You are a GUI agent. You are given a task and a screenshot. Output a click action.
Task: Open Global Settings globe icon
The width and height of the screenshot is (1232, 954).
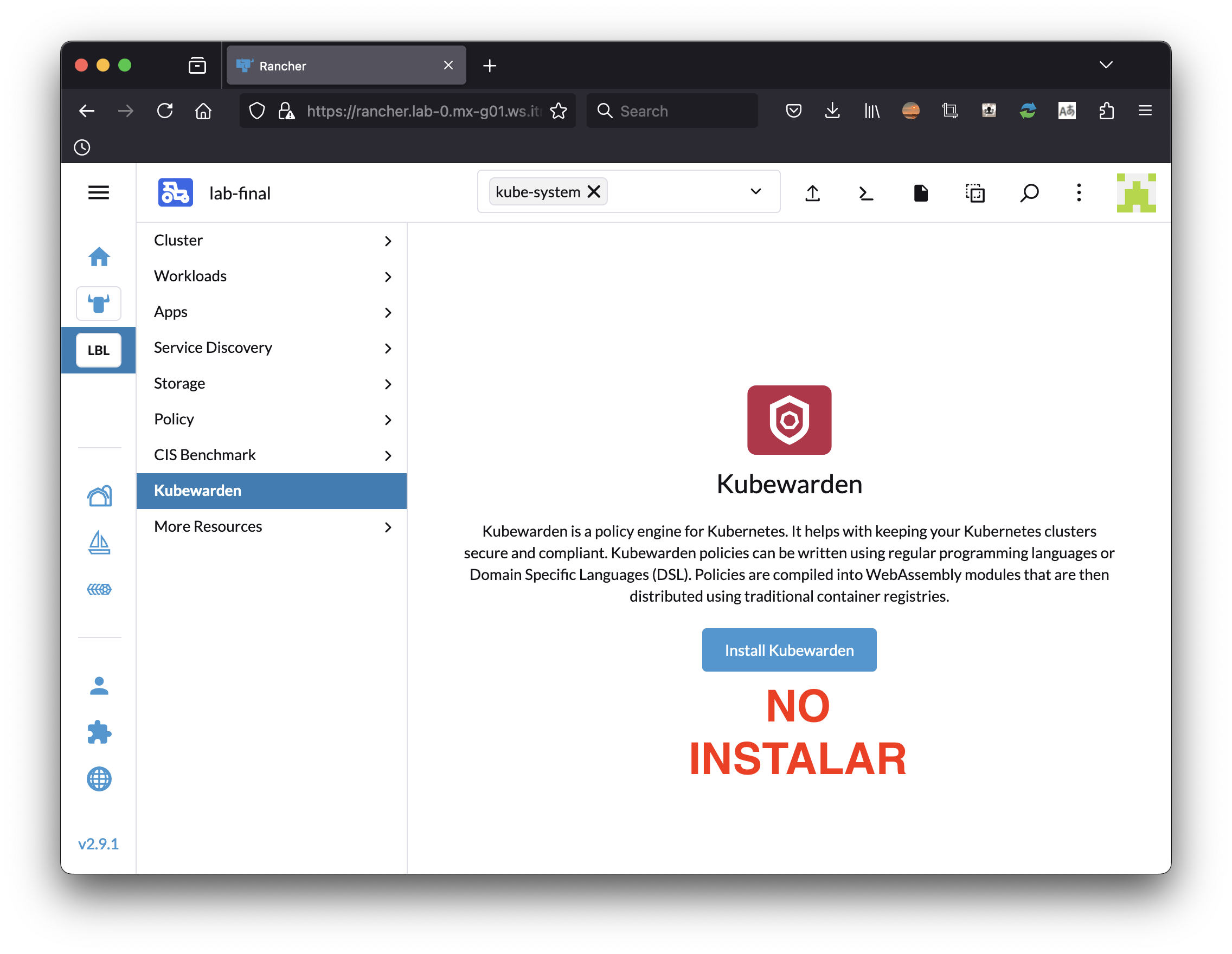pyautogui.click(x=99, y=779)
